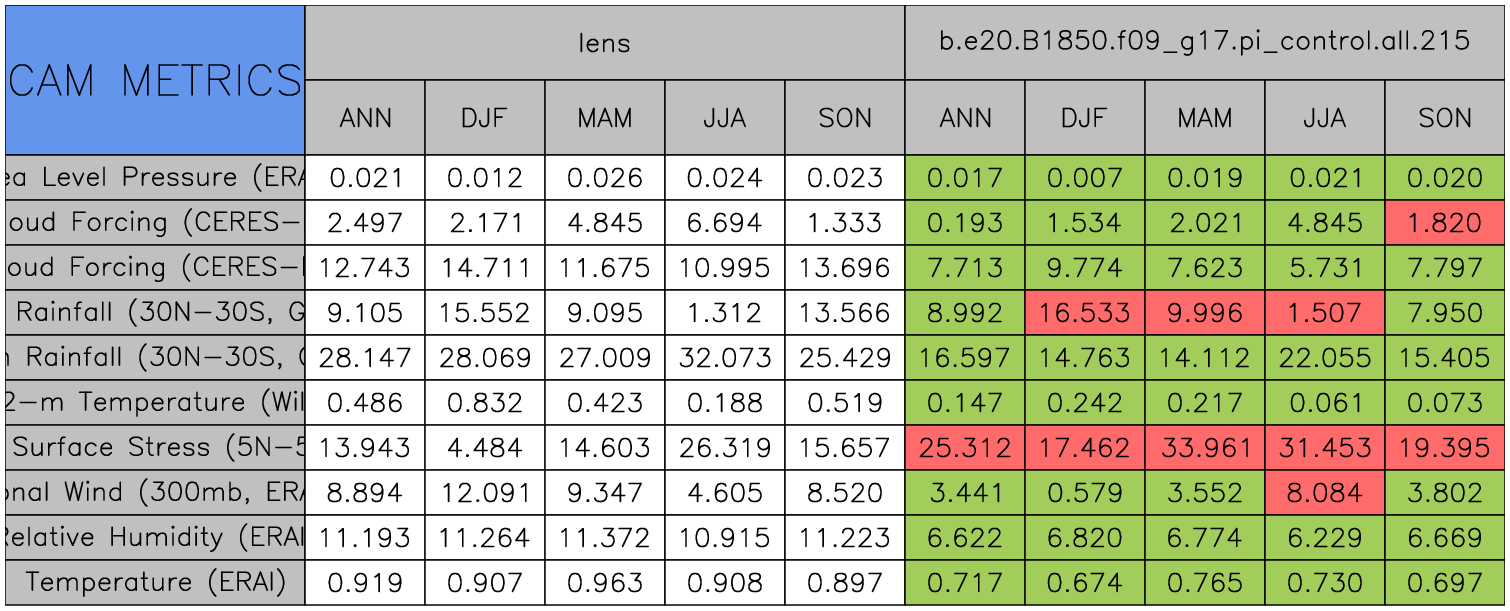1510x611 pixels.
Task: Select the red cell with value 8.084
Action: 1324,492
